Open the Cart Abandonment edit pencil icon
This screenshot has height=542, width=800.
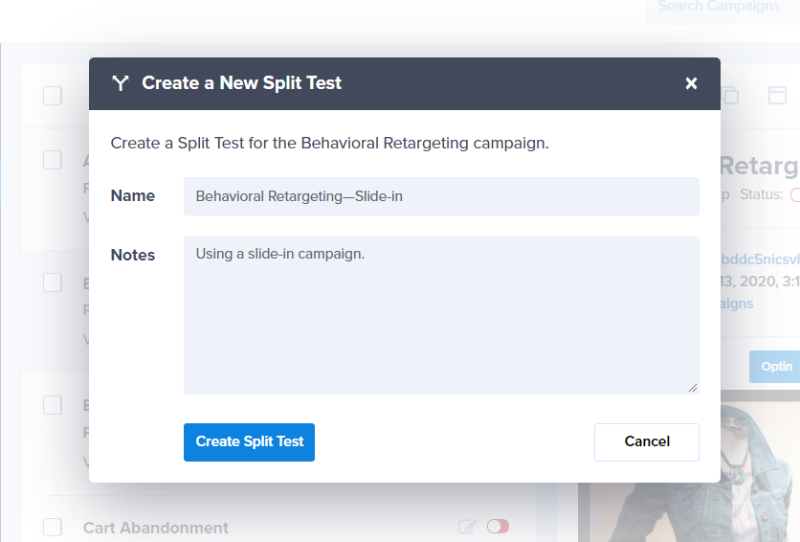pos(467,526)
